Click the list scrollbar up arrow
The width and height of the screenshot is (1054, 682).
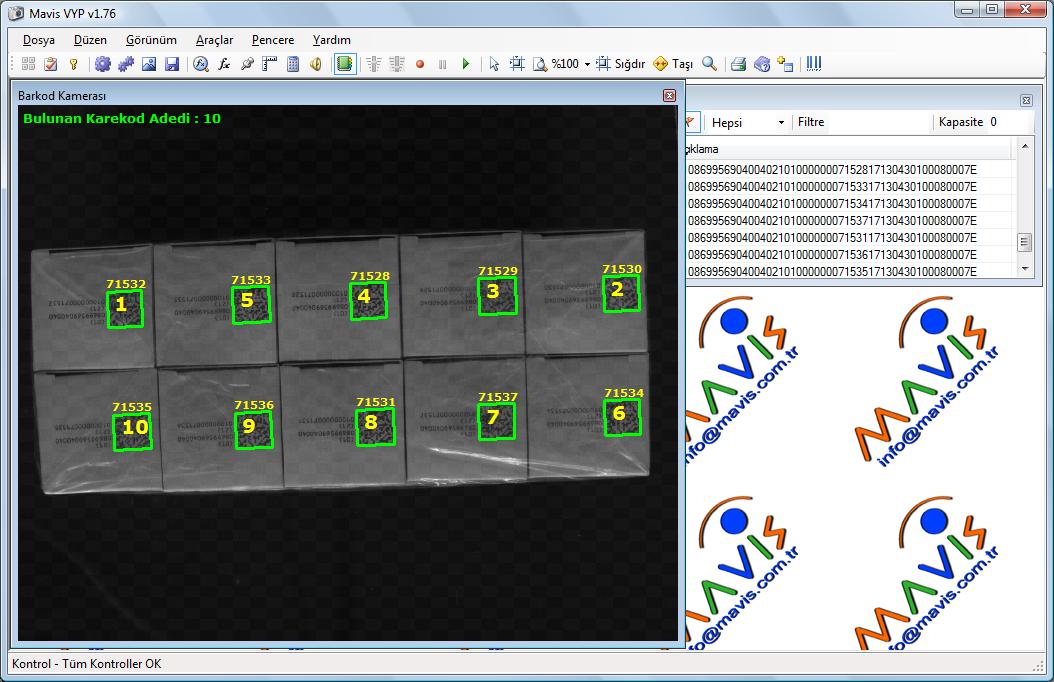[x=1024, y=145]
